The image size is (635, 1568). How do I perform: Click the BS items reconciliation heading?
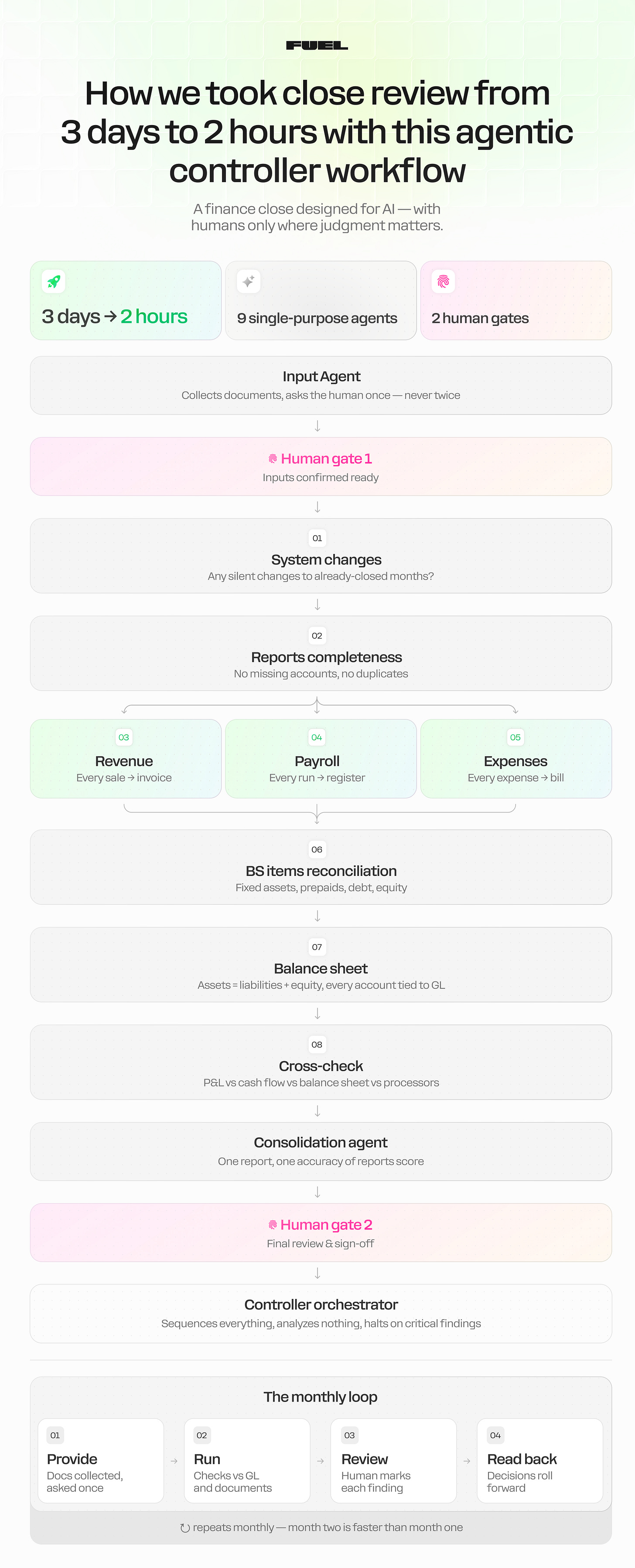point(321,871)
